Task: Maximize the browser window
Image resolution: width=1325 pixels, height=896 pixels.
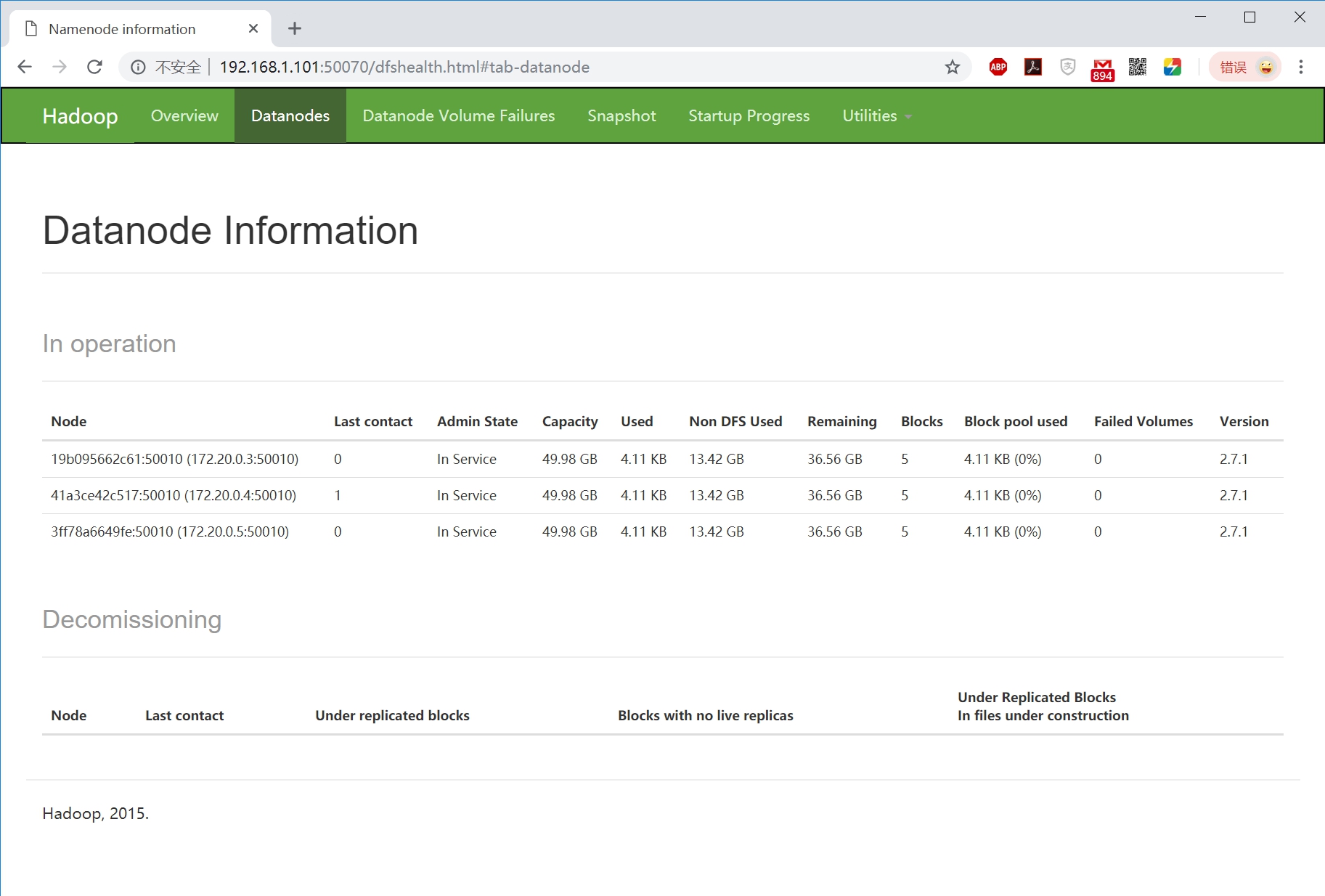Action: pyautogui.click(x=1249, y=17)
